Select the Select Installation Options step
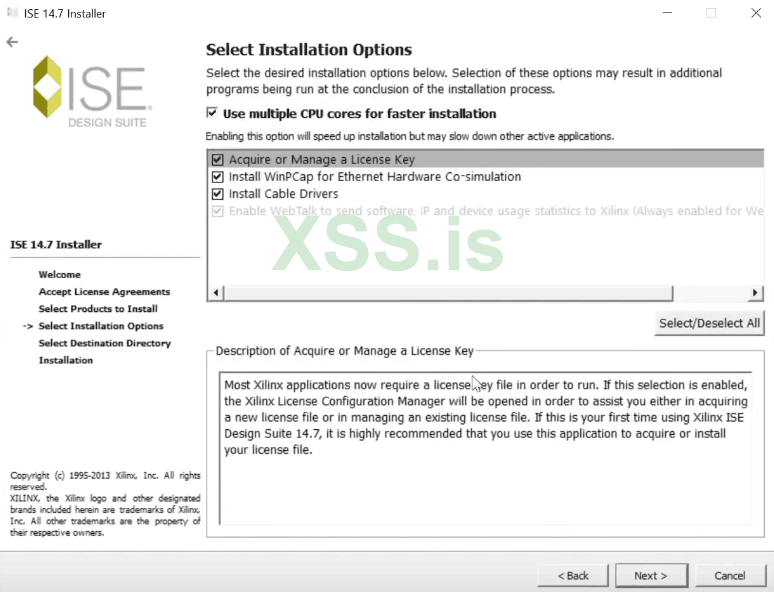774x592 pixels. (101, 326)
